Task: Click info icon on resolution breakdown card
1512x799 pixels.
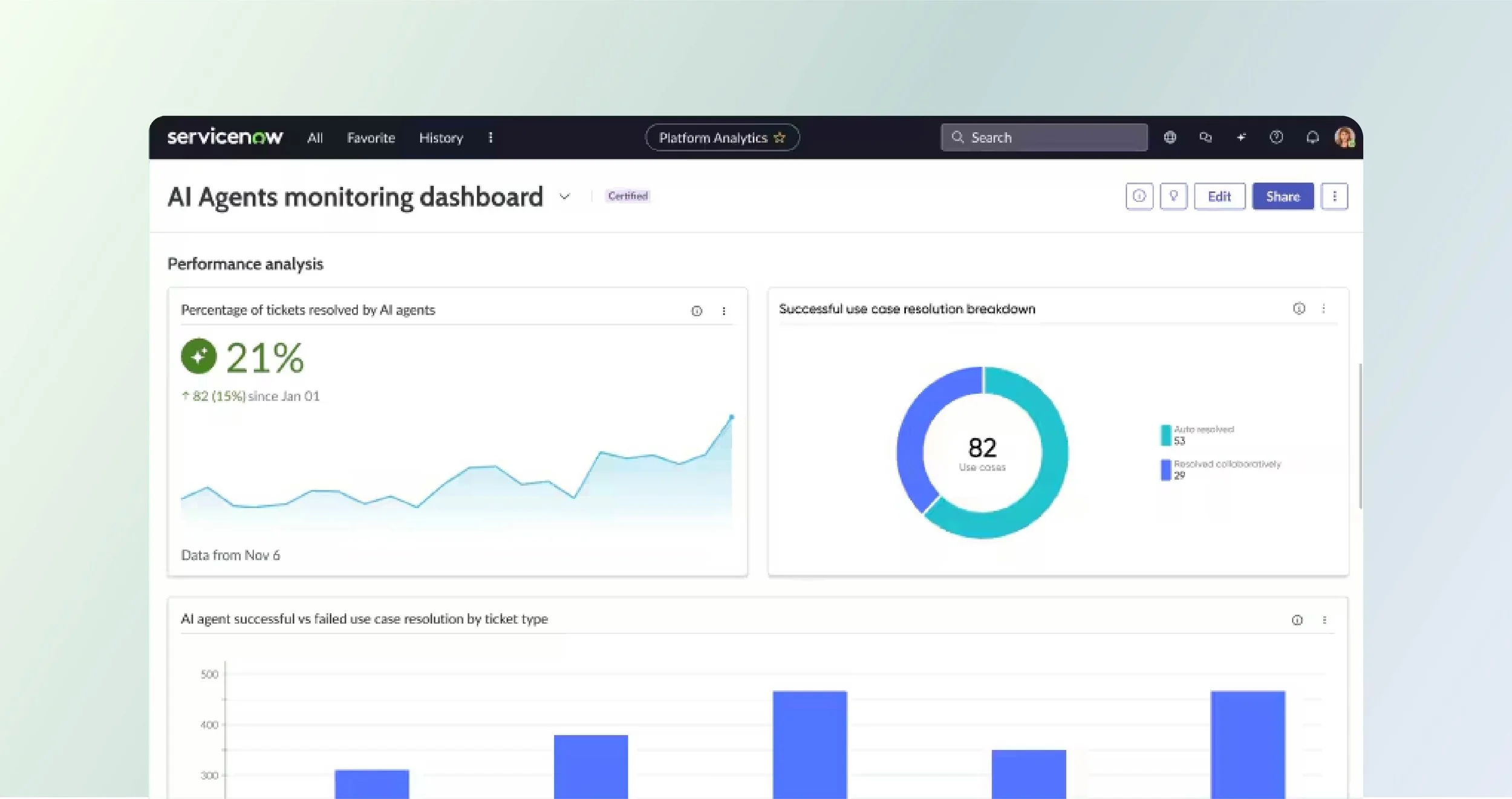Action: click(1299, 308)
